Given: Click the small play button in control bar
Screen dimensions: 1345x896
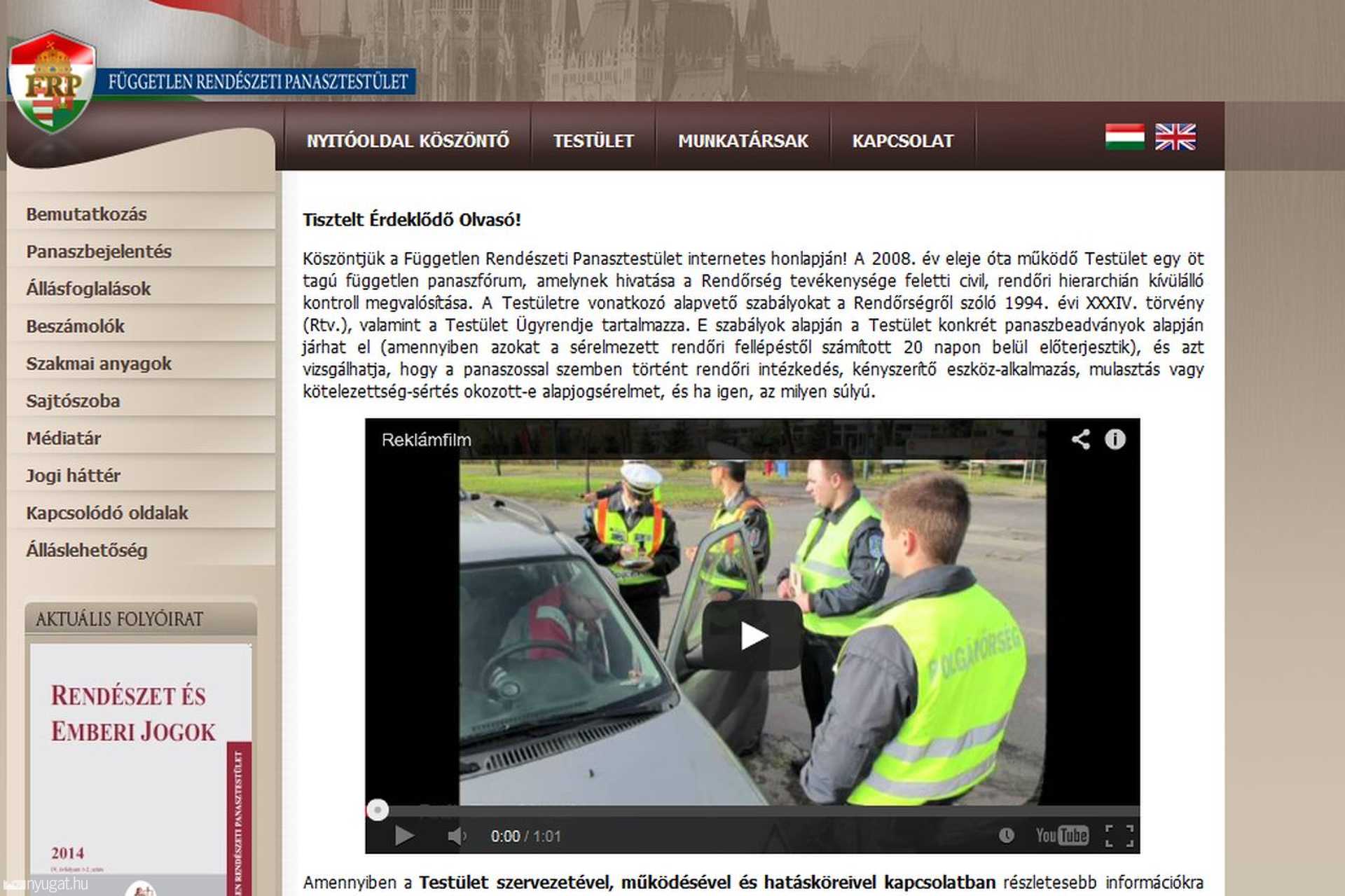Looking at the screenshot, I should (404, 836).
